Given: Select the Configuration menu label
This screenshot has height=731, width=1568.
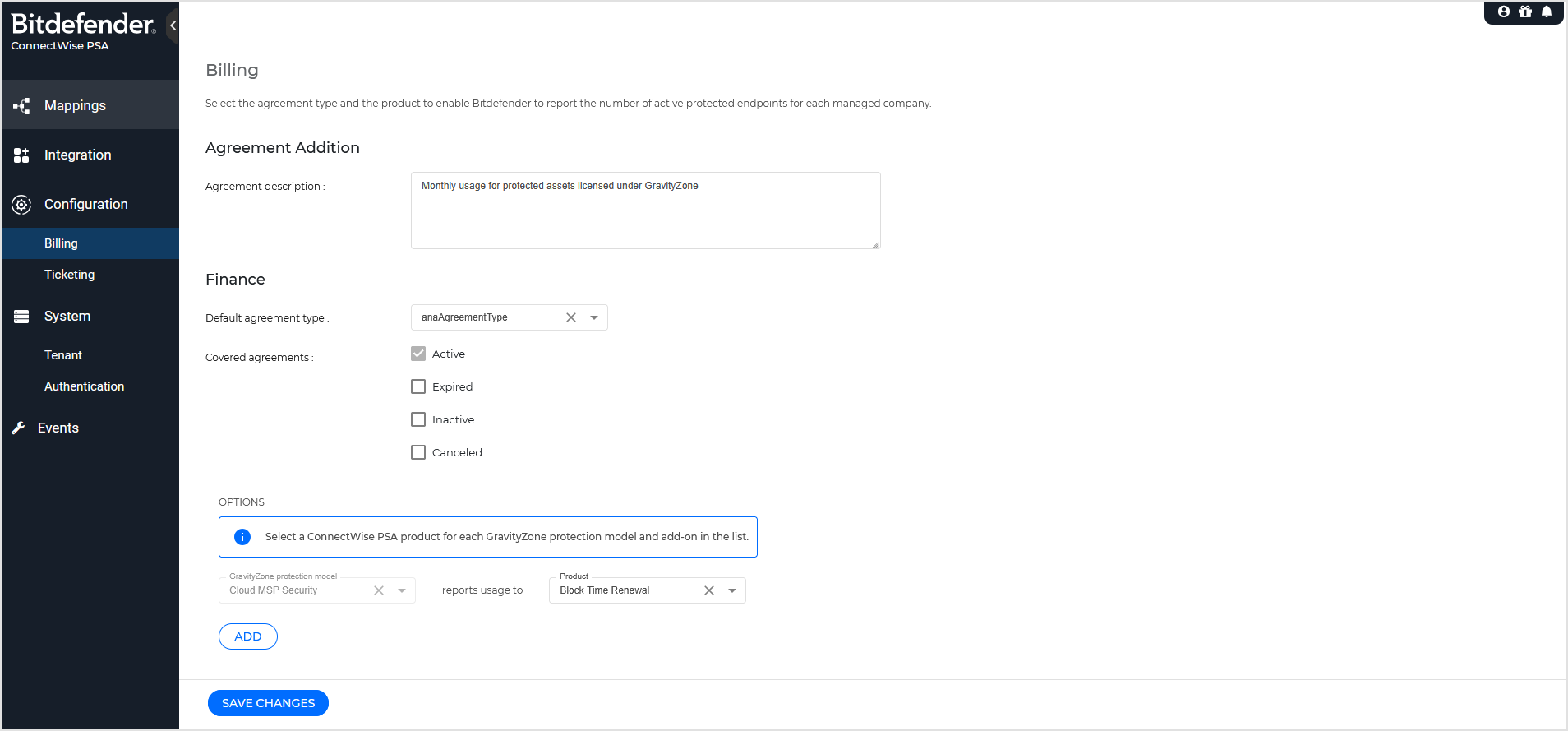Looking at the screenshot, I should 86,204.
